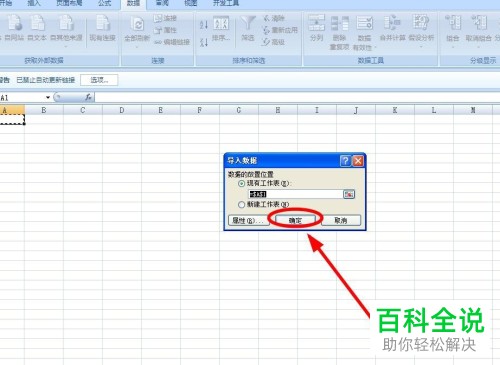Expand the 取消组合 (Ungroup) dropdown arrow
Screen dimensions: 500x365
coord(479,47)
